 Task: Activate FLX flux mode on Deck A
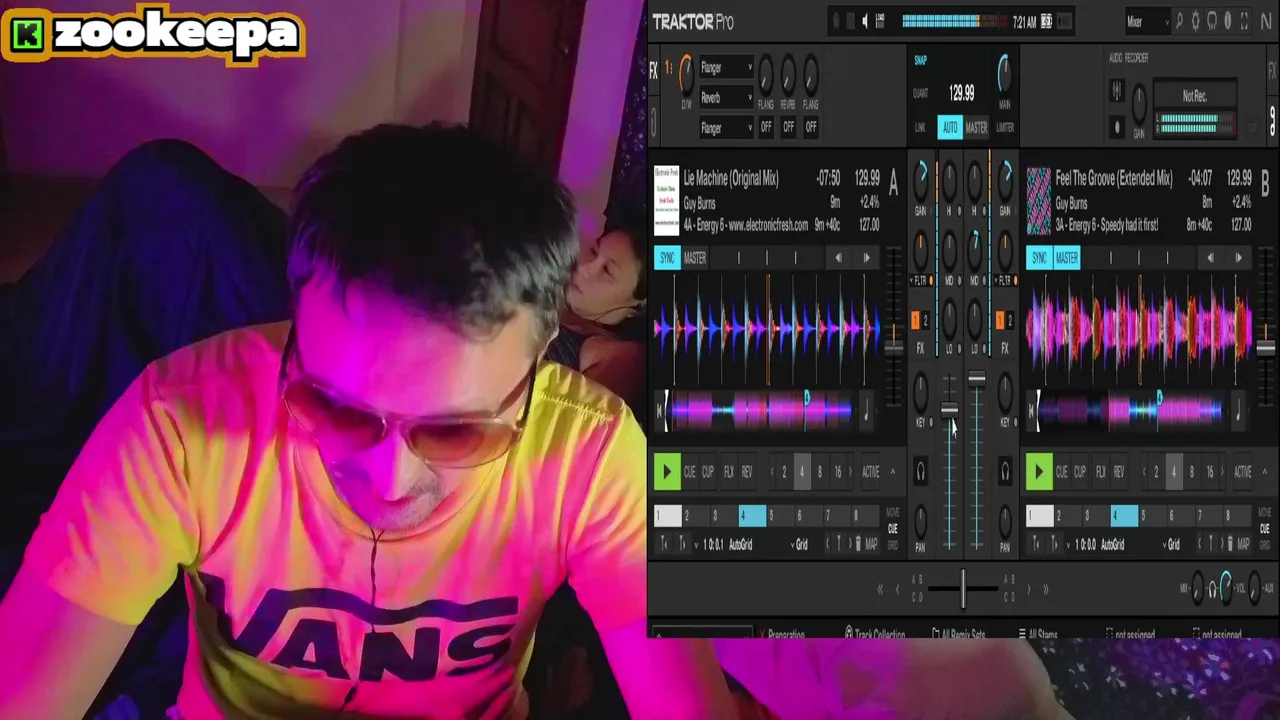(728, 472)
